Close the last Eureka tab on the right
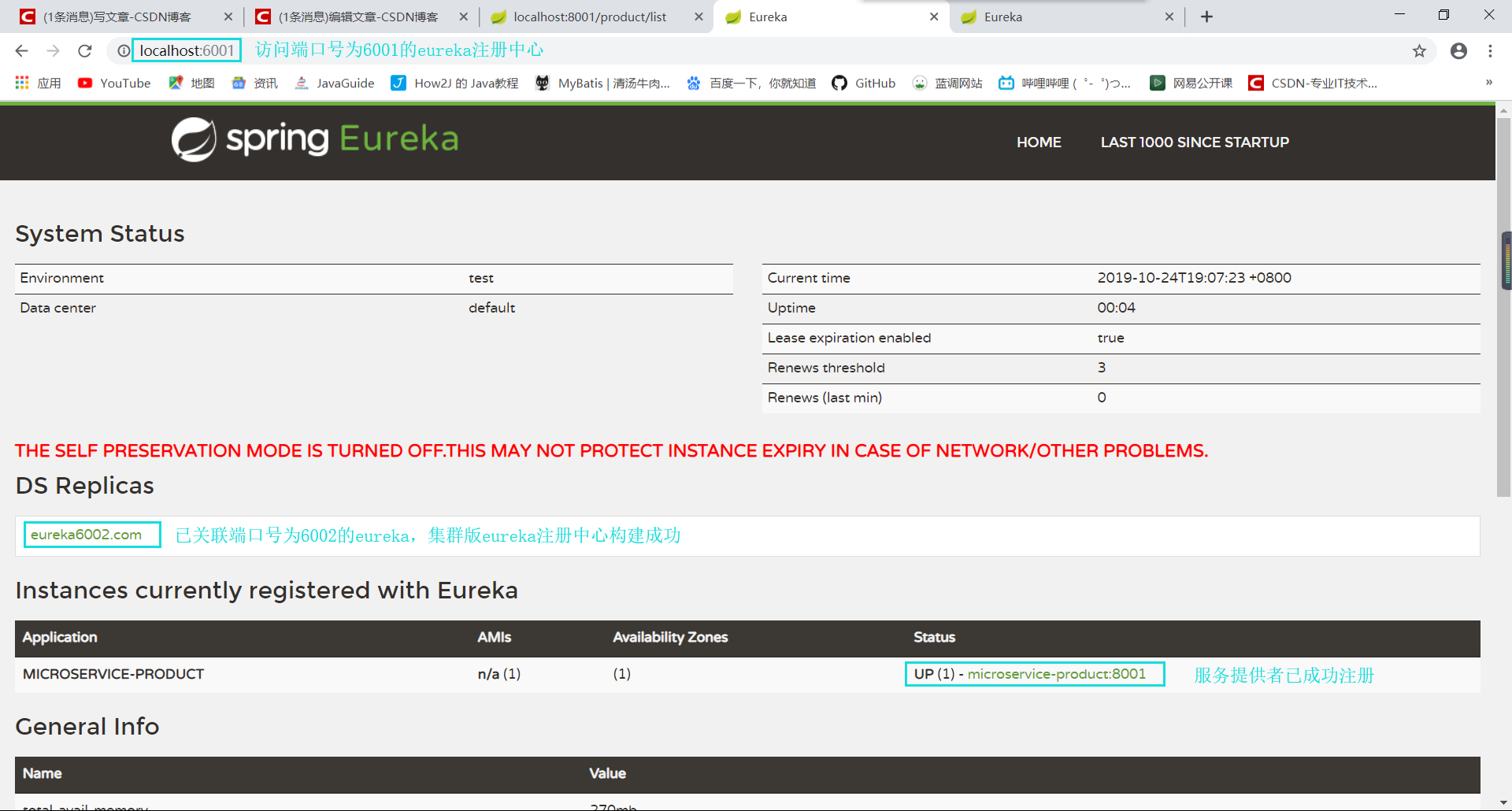 pos(1169,17)
